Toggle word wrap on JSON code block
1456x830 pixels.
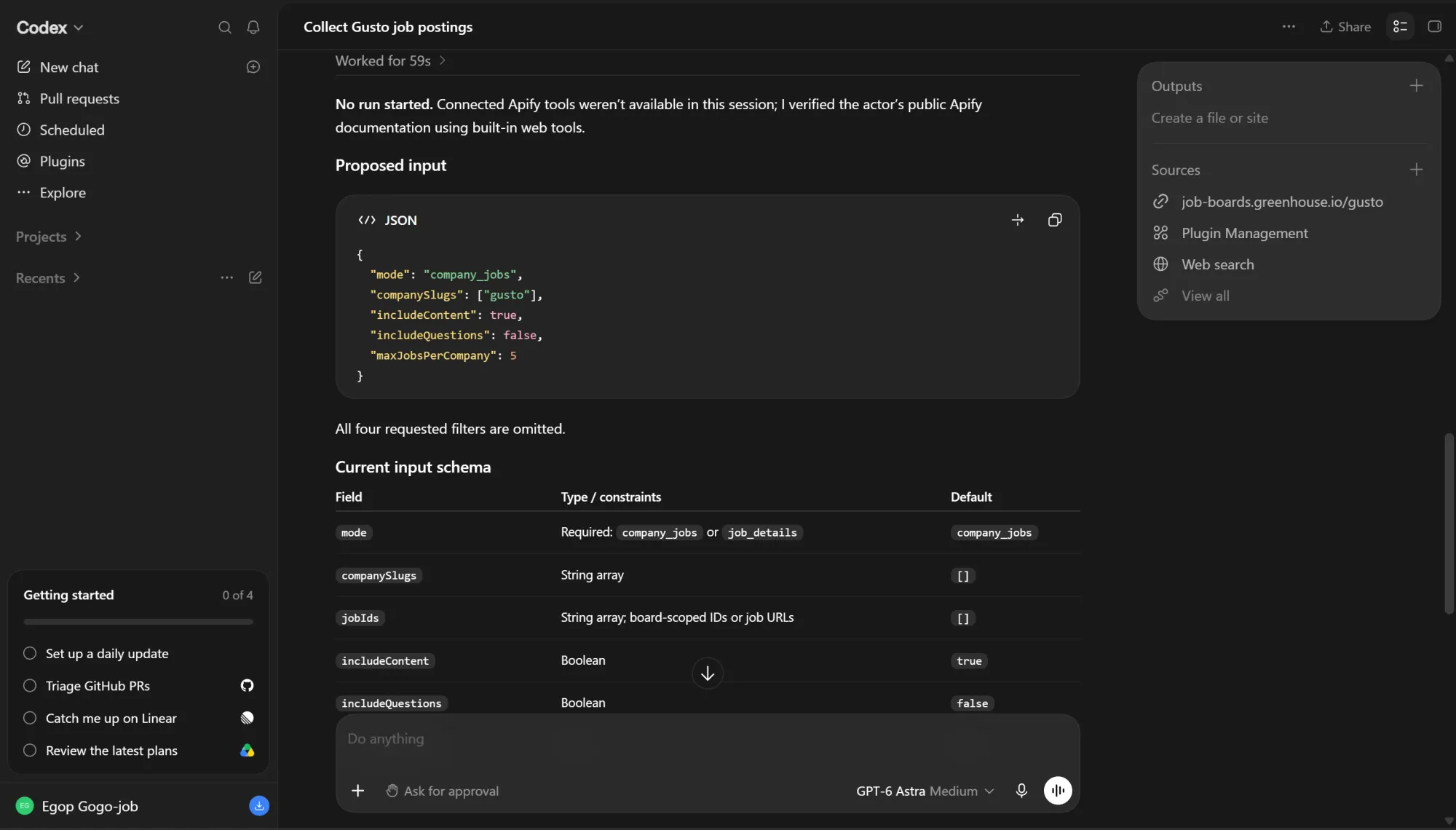pos(1018,220)
